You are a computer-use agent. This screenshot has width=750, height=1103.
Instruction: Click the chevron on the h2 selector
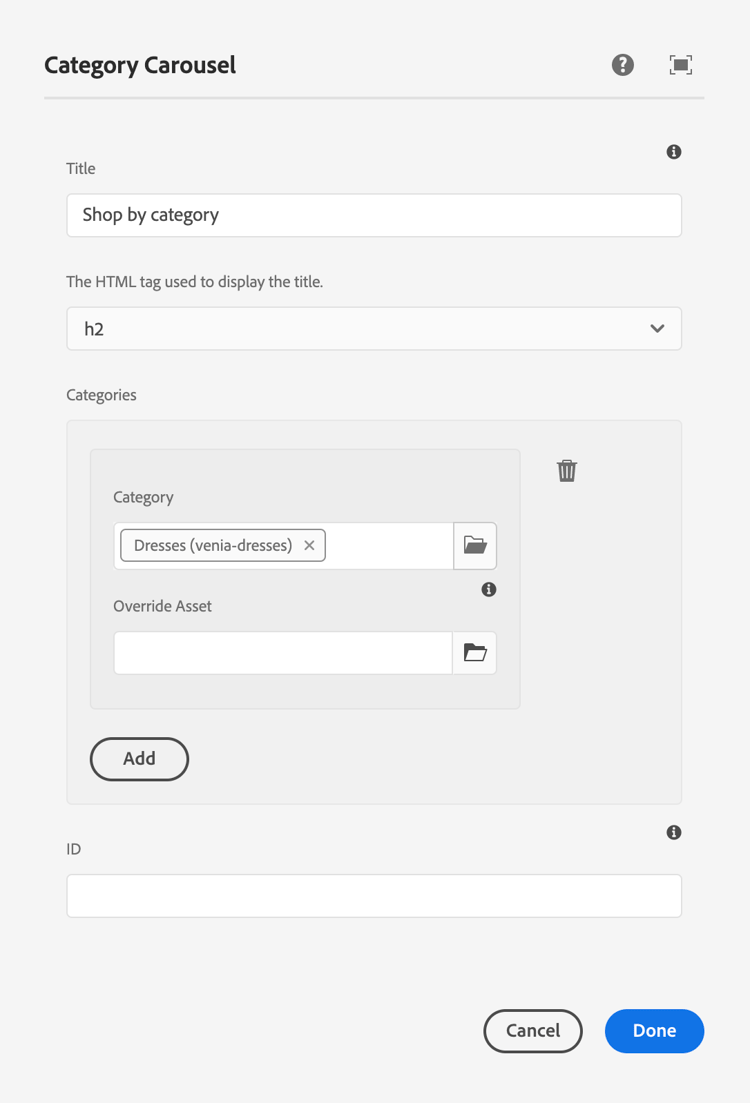[658, 328]
